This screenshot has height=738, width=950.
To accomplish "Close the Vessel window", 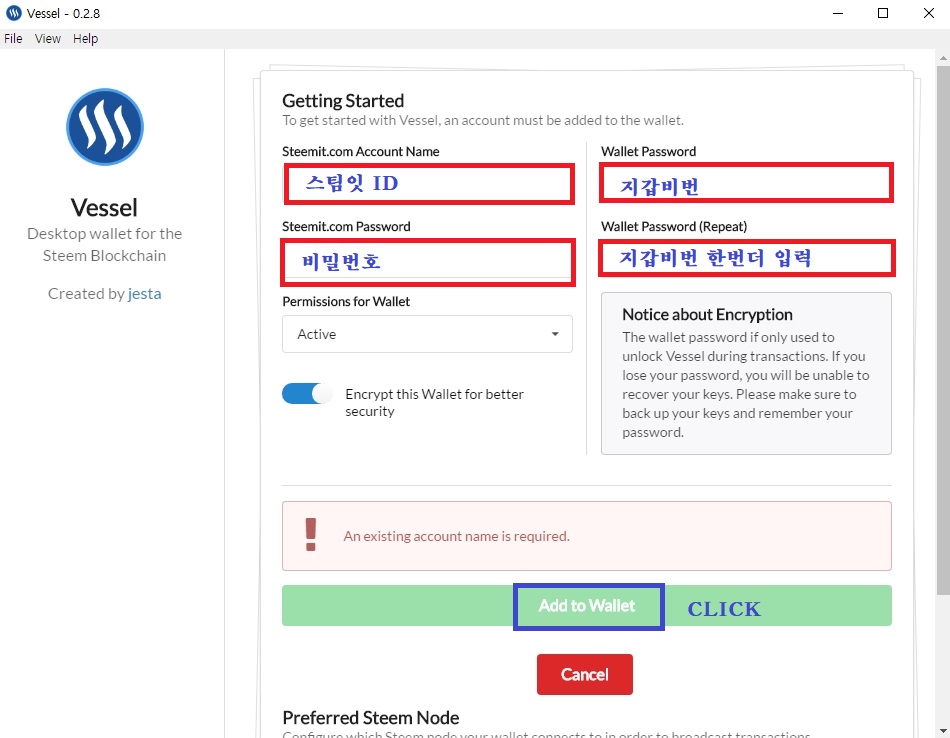I will tap(928, 13).
